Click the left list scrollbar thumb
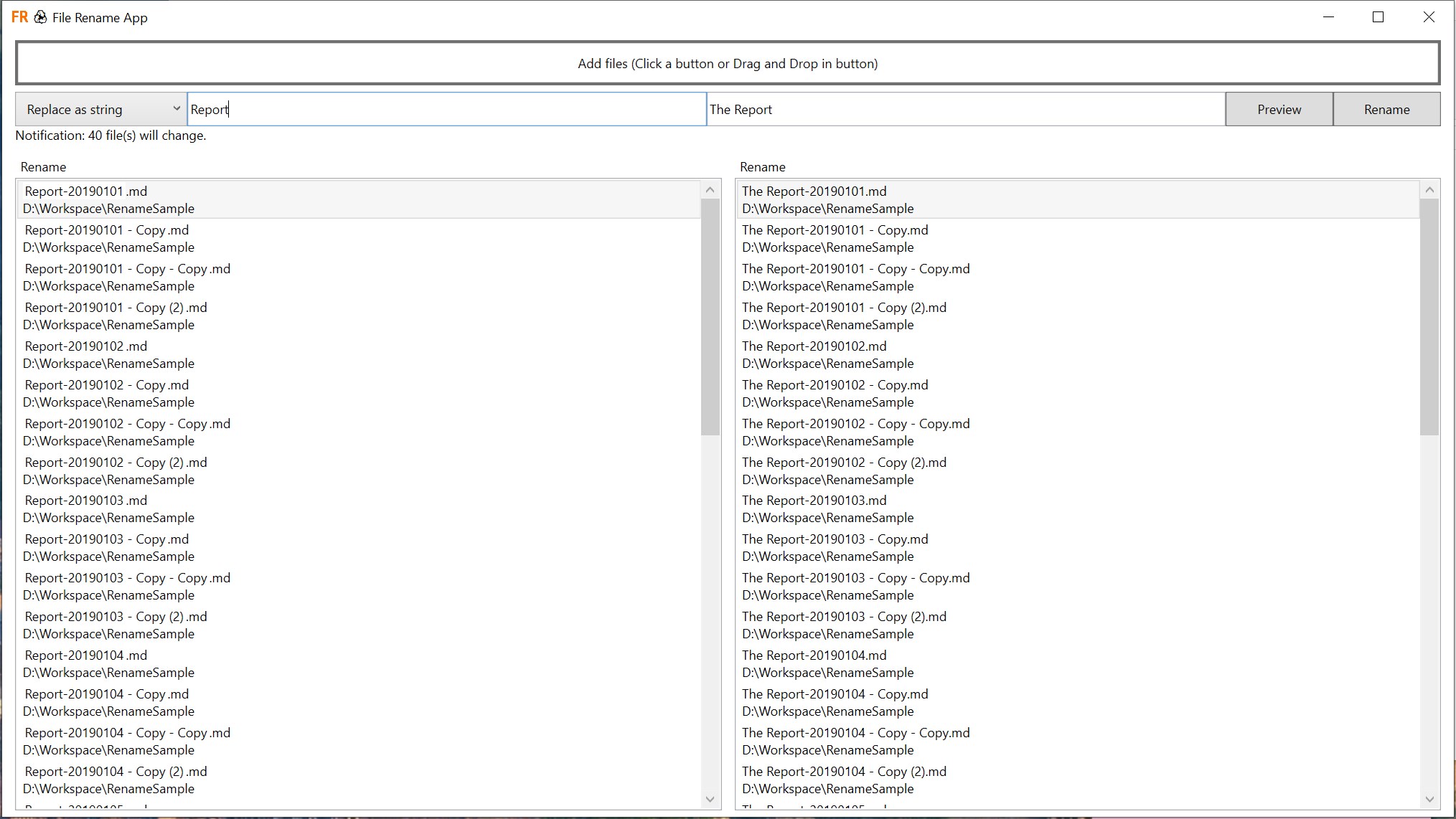 point(710,316)
